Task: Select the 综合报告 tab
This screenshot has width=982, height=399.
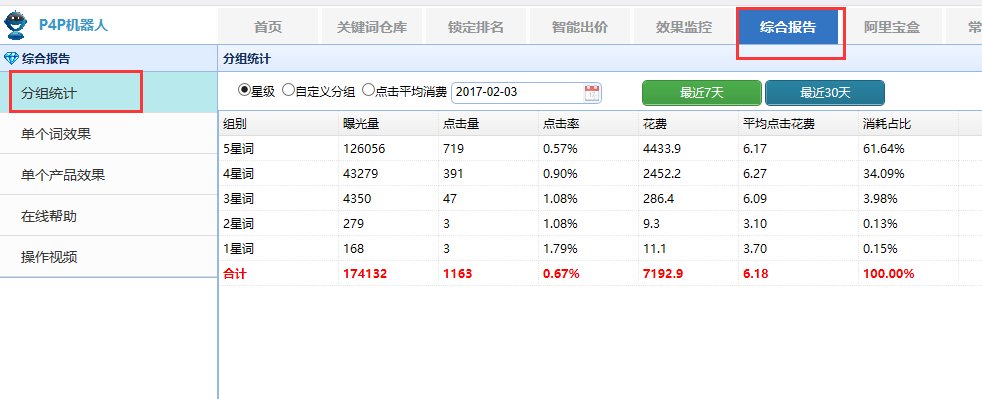Action: click(788, 26)
